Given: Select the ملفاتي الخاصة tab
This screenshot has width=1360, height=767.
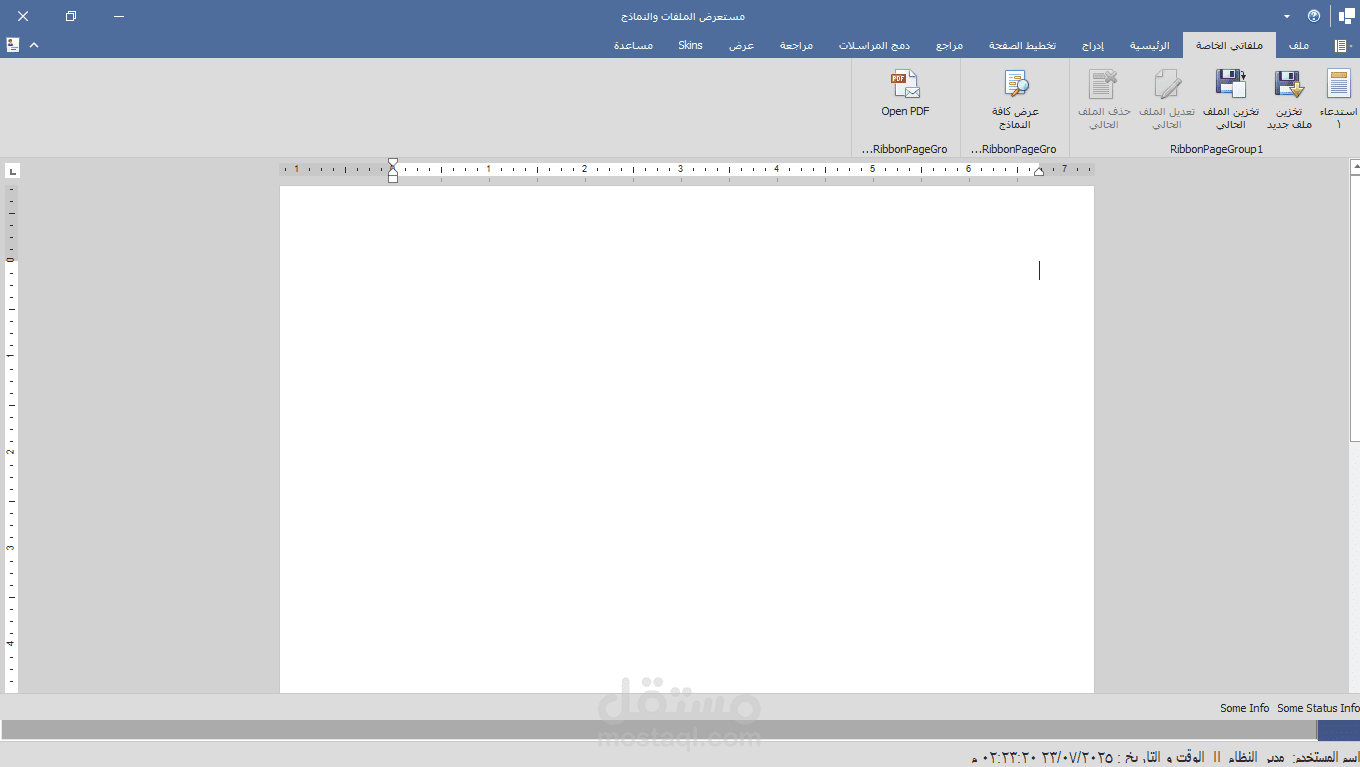Looking at the screenshot, I should (x=1229, y=46).
